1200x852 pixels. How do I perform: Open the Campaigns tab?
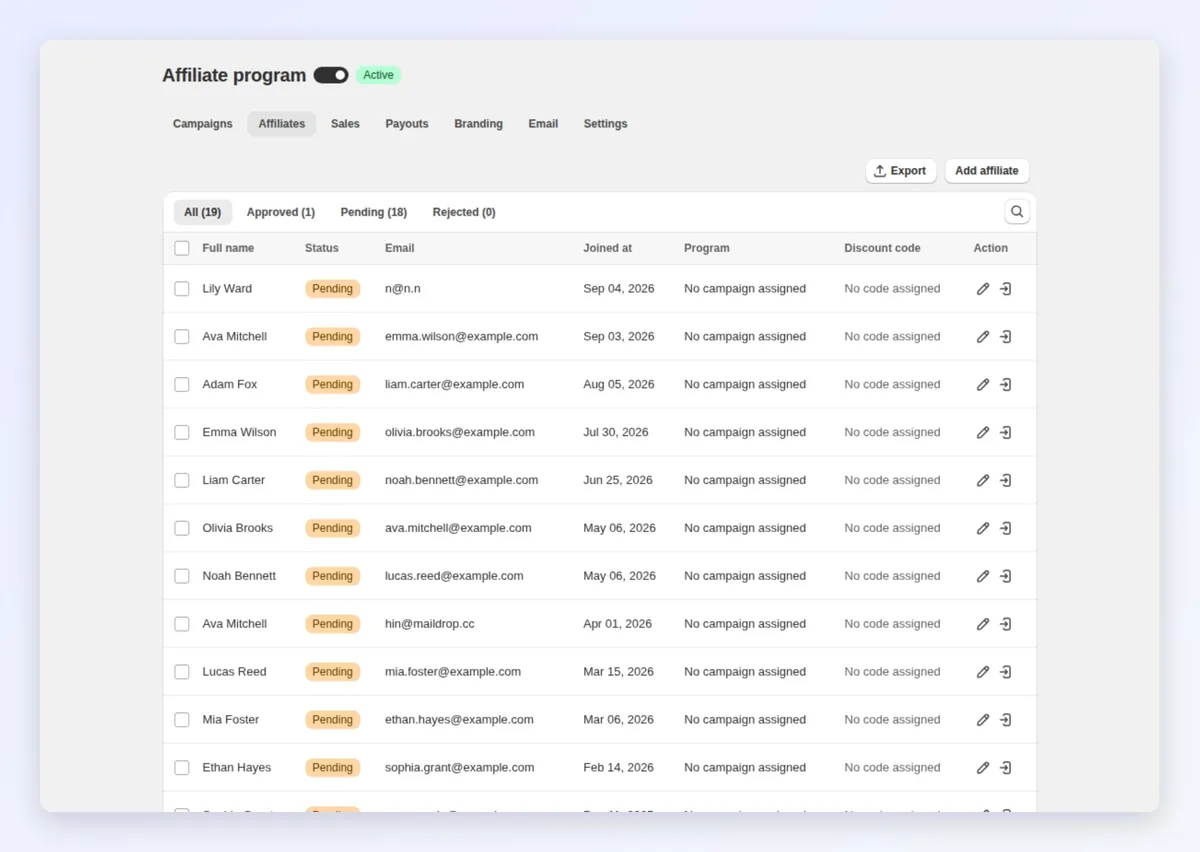[x=203, y=124]
